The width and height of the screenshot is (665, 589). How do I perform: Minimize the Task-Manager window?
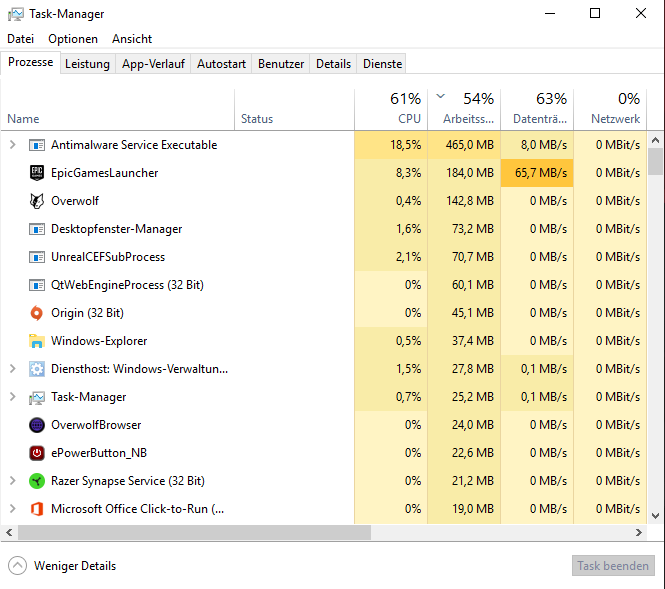point(550,14)
